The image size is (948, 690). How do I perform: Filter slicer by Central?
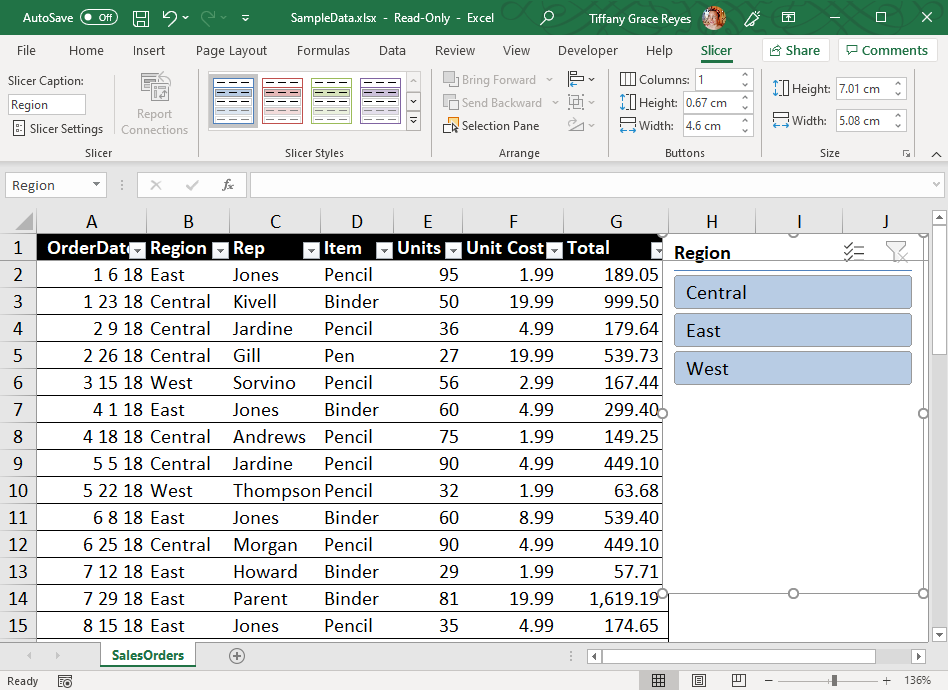(793, 293)
